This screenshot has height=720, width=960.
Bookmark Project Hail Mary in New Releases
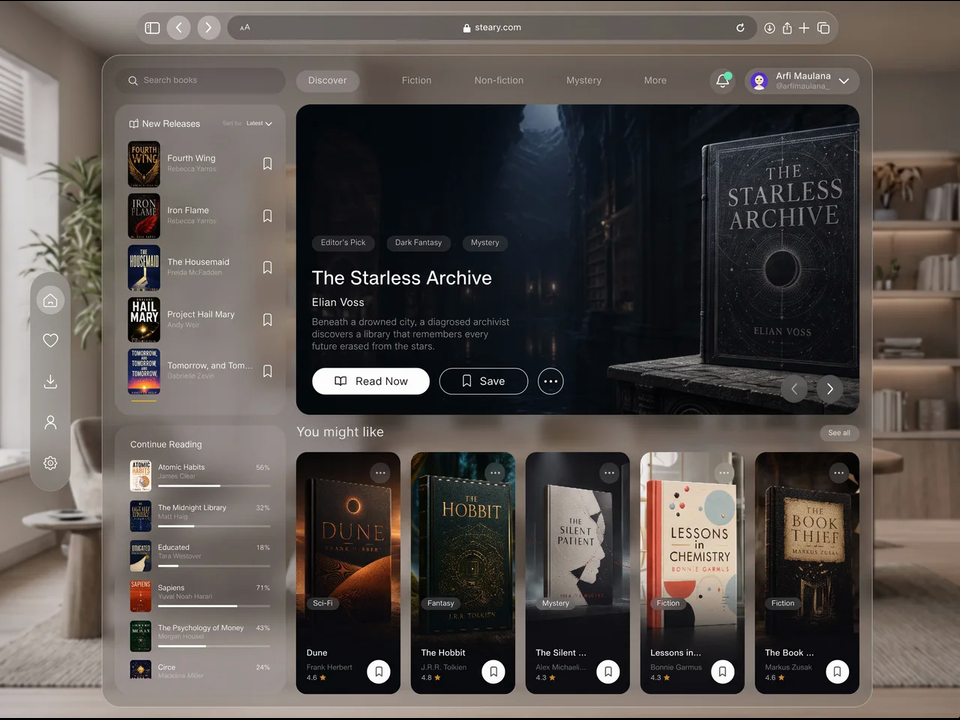(268, 319)
